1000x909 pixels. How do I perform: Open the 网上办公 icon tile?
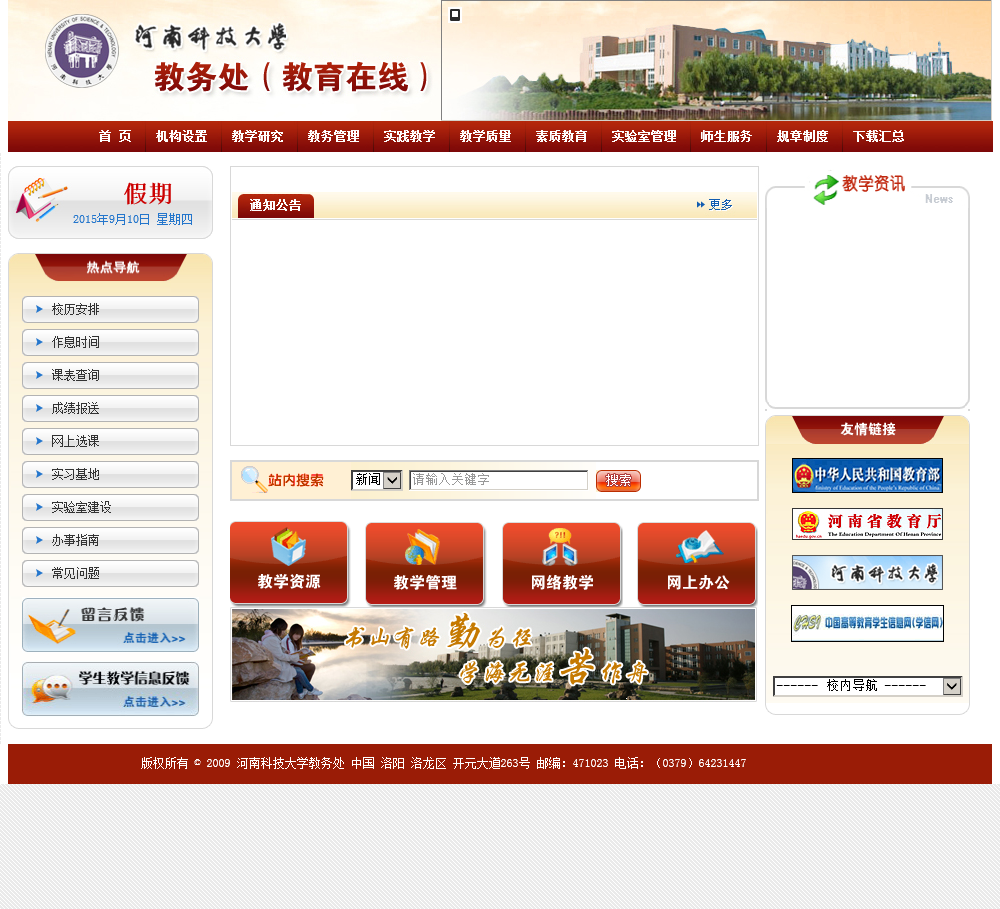pyautogui.click(x=697, y=563)
